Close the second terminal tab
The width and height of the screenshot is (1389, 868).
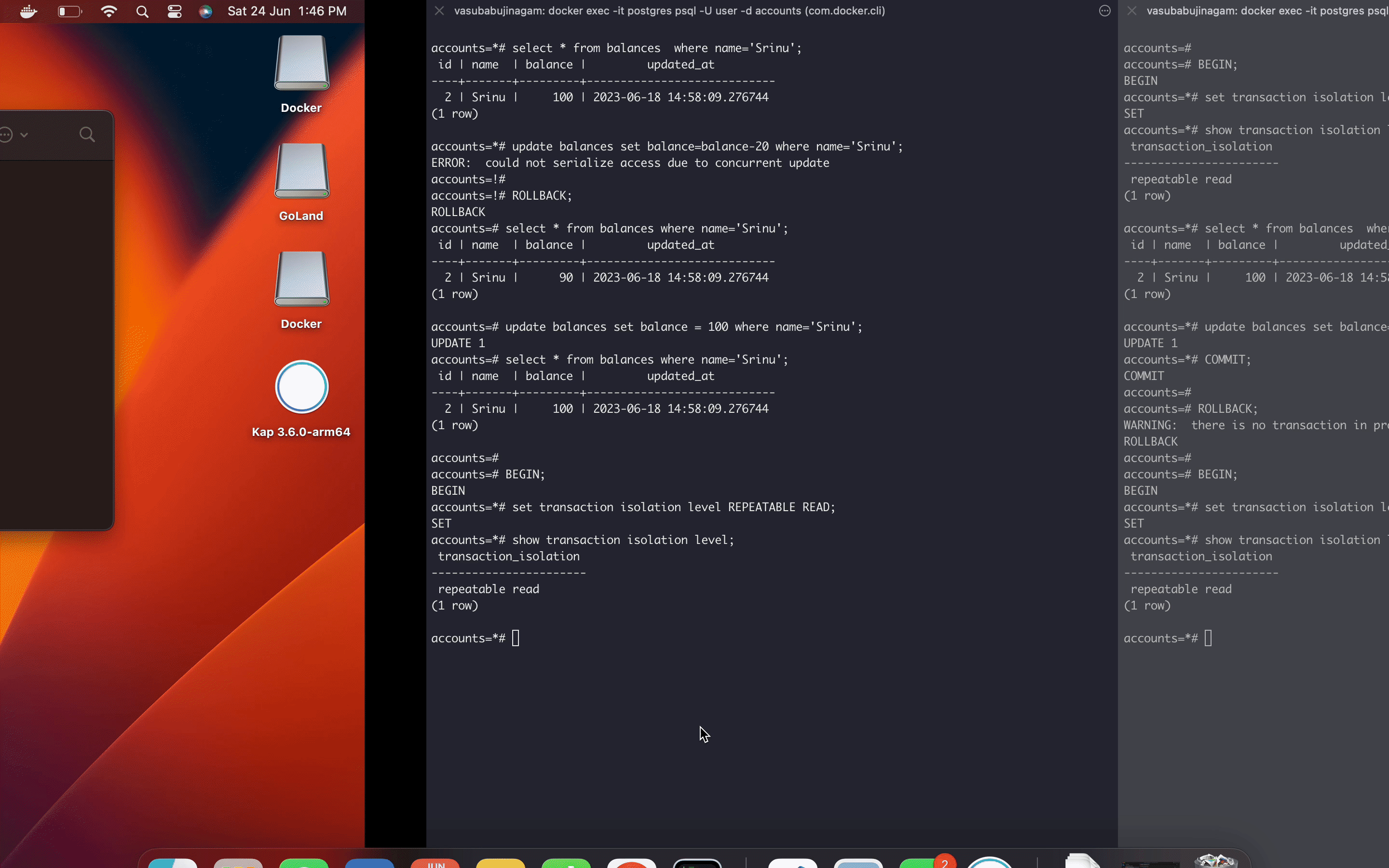tap(1131, 10)
